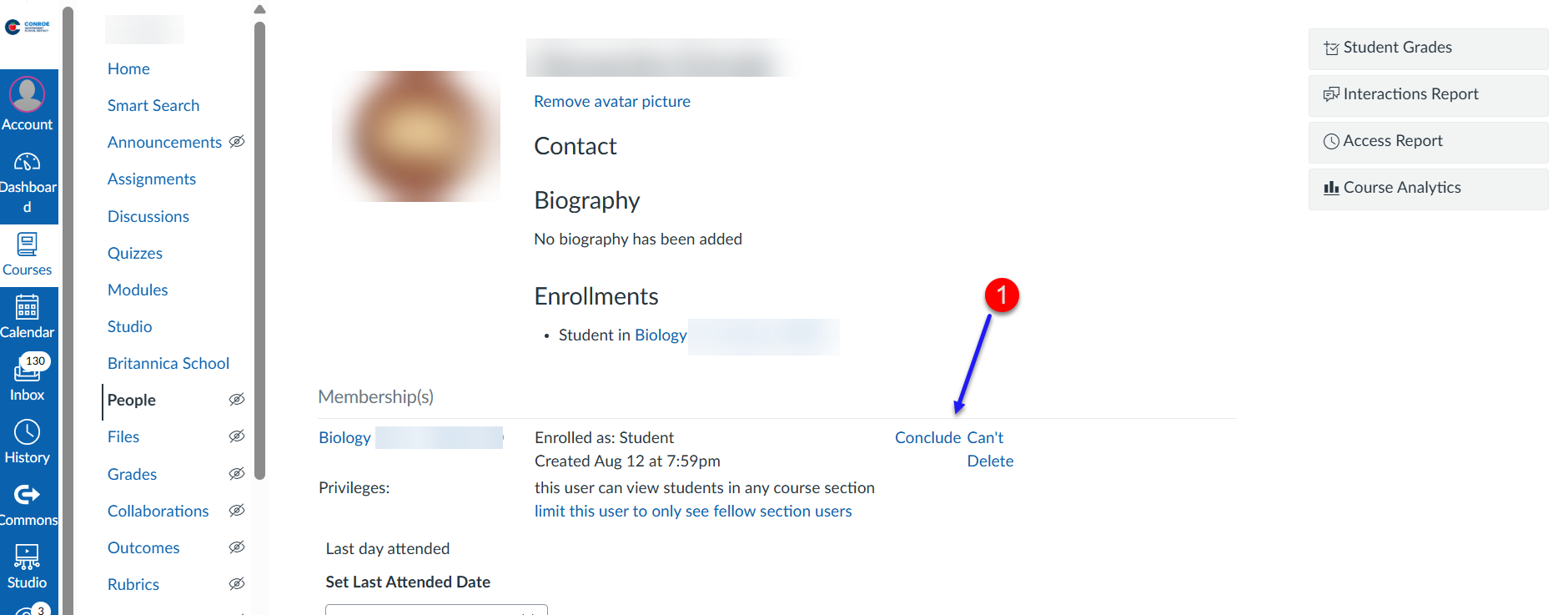Open the Account avatar icon
The image size is (1568, 615).
point(27,94)
